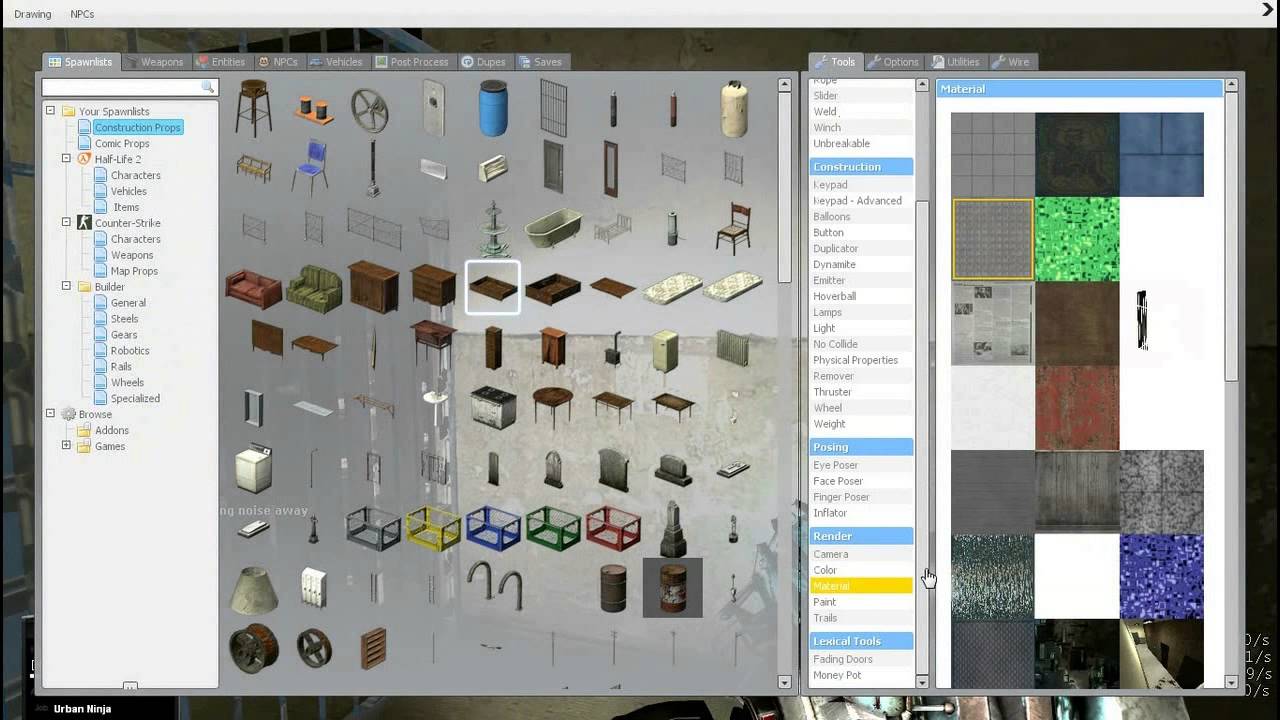Image resolution: width=1280 pixels, height=720 pixels.
Task: Switch to the Vehicles tab
Action: tap(337, 62)
